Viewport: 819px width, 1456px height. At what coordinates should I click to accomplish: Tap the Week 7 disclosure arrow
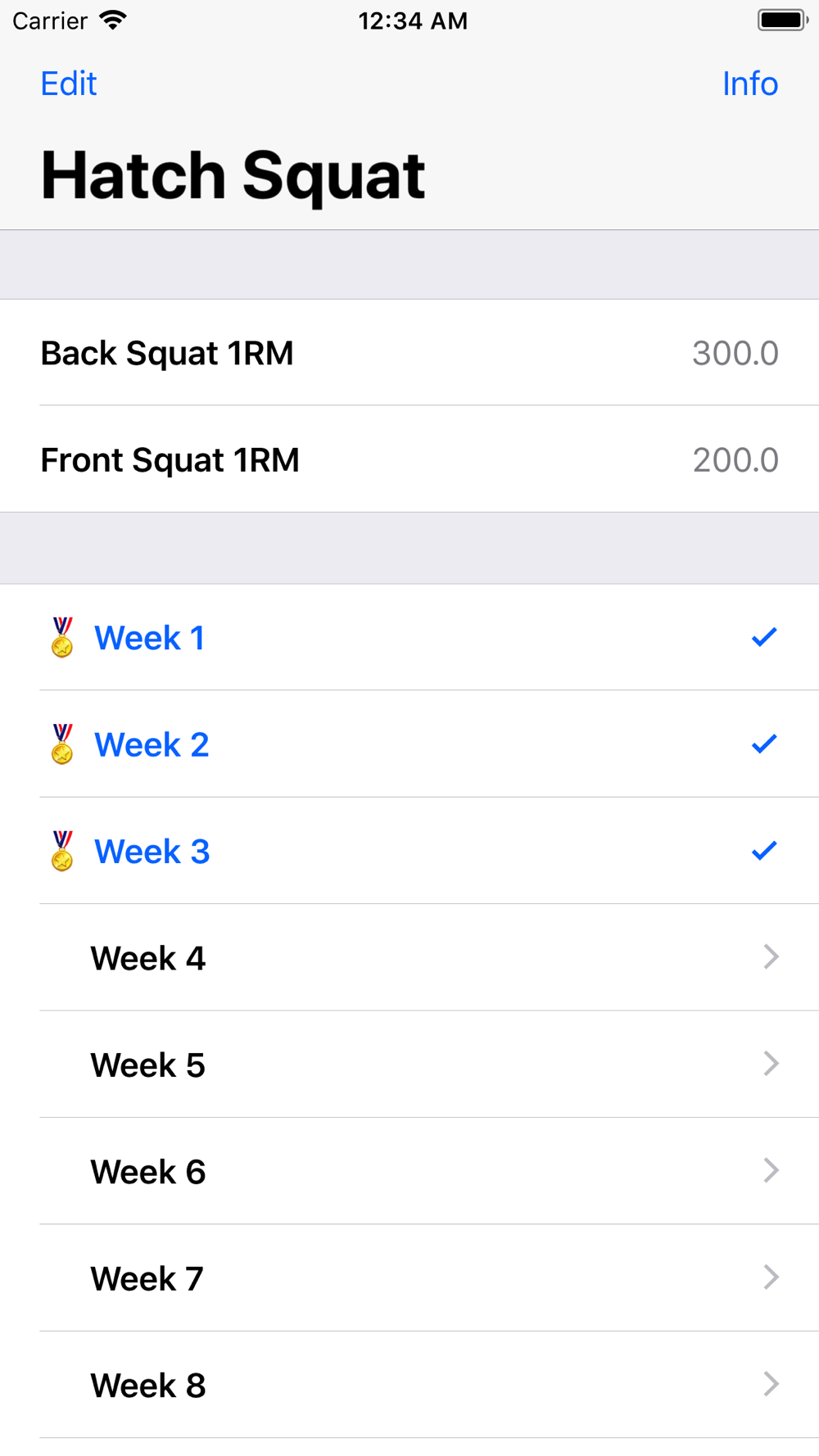[771, 1277]
